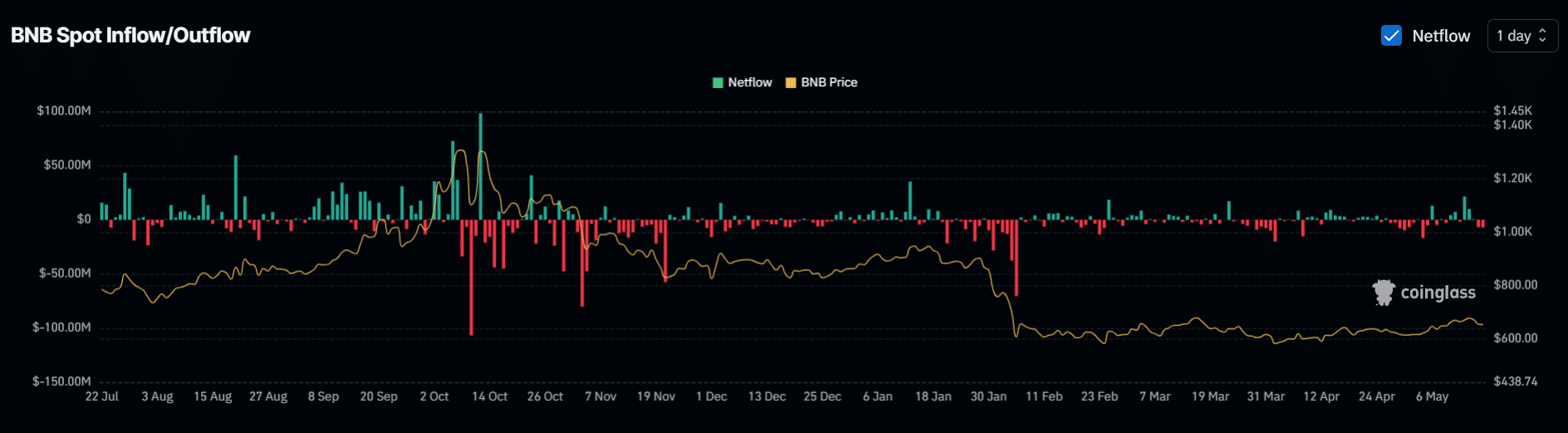Click the $-100.00M left axis label

tap(61, 327)
